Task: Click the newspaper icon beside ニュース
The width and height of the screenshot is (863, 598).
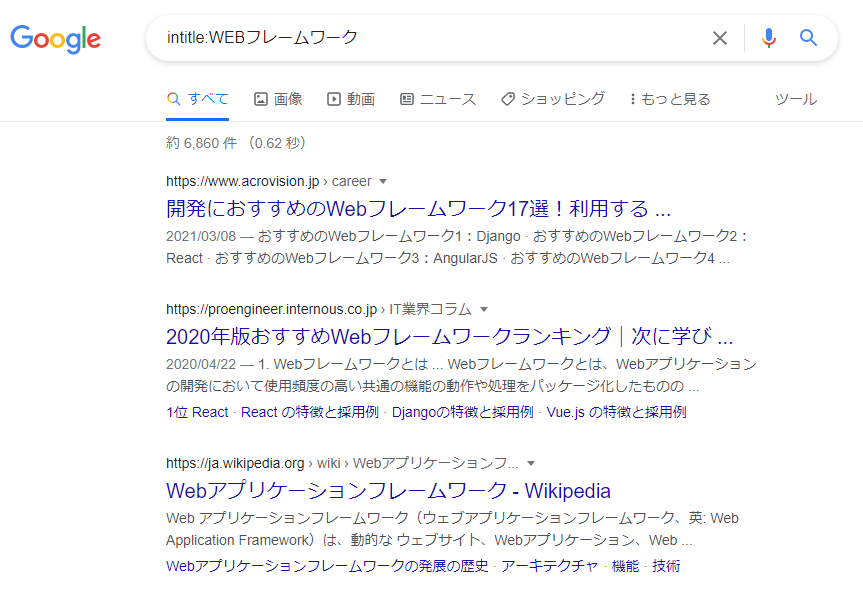Action: click(x=406, y=99)
